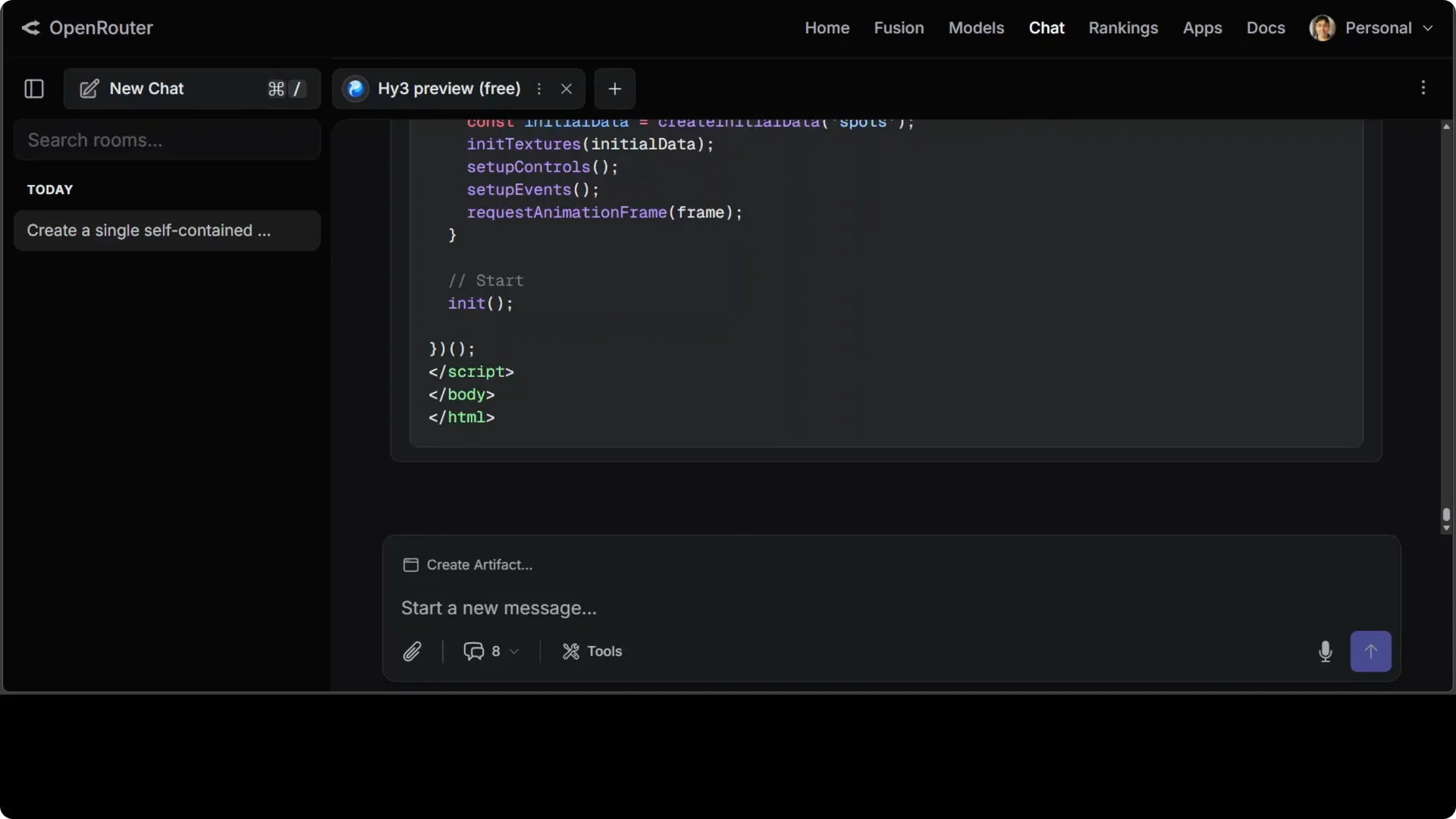The width and height of the screenshot is (1456, 819).
Task: Open the chat room more options menu
Action: [x=1423, y=88]
